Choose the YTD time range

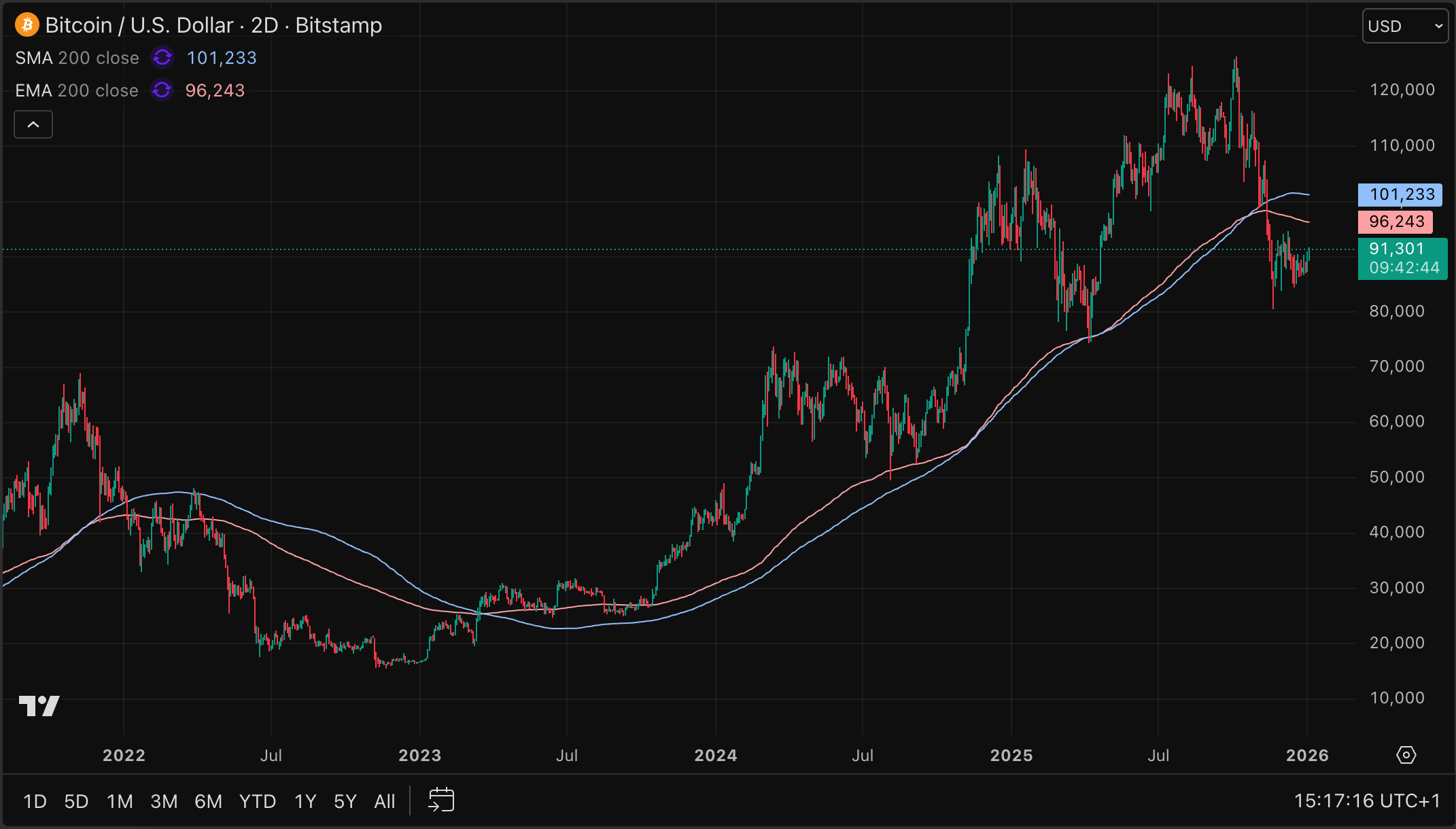tap(257, 802)
